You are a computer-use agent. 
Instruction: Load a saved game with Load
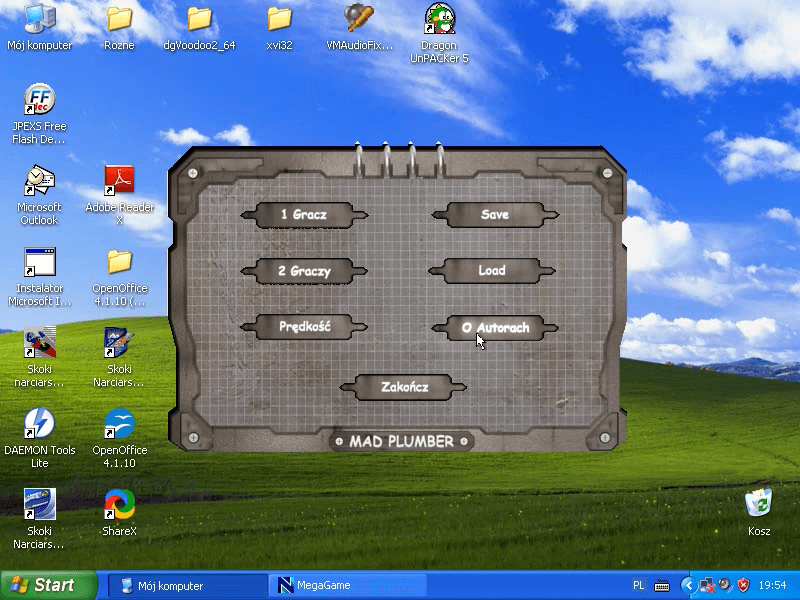492,270
